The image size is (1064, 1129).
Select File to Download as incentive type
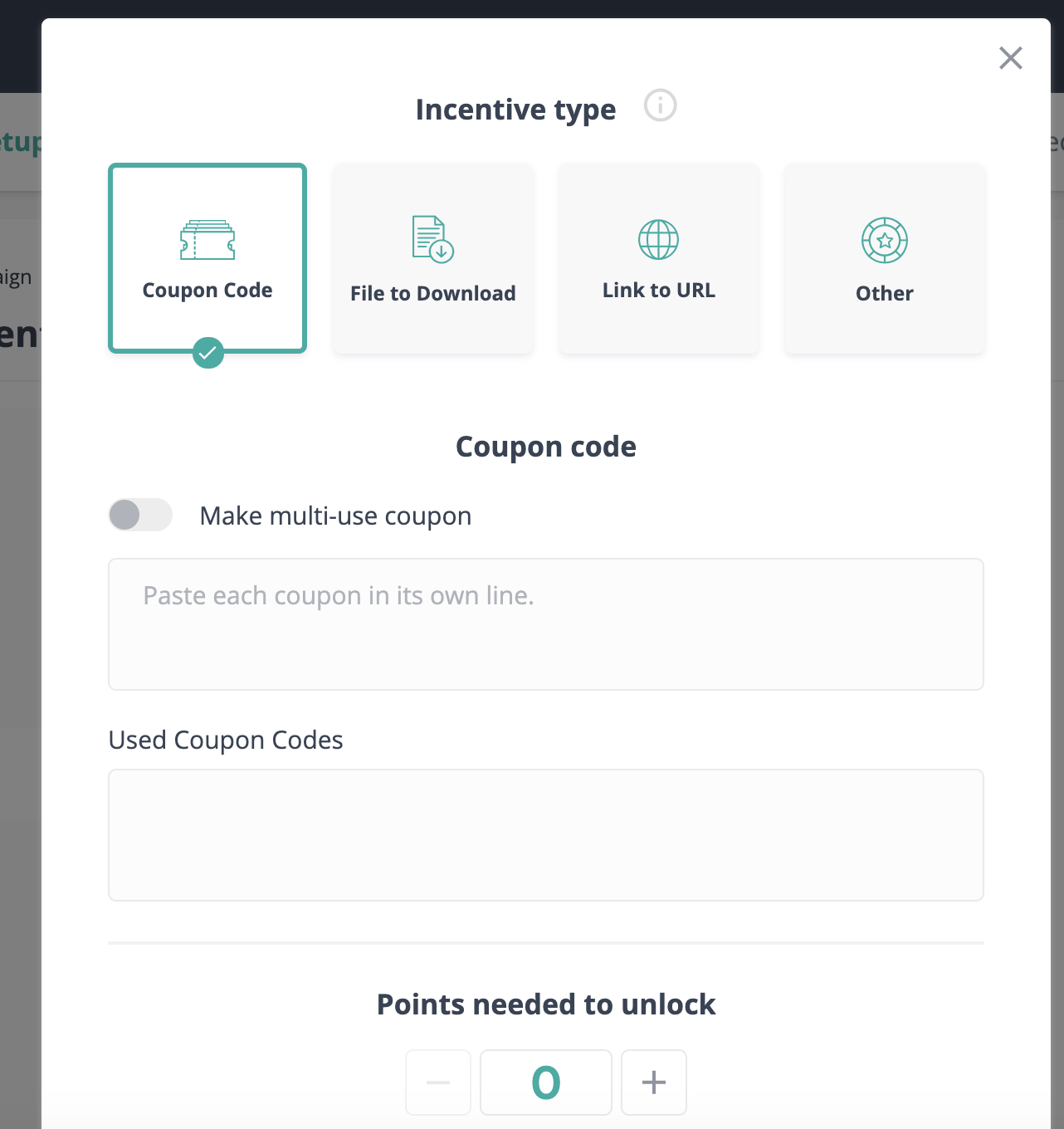click(x=432, y=258)
